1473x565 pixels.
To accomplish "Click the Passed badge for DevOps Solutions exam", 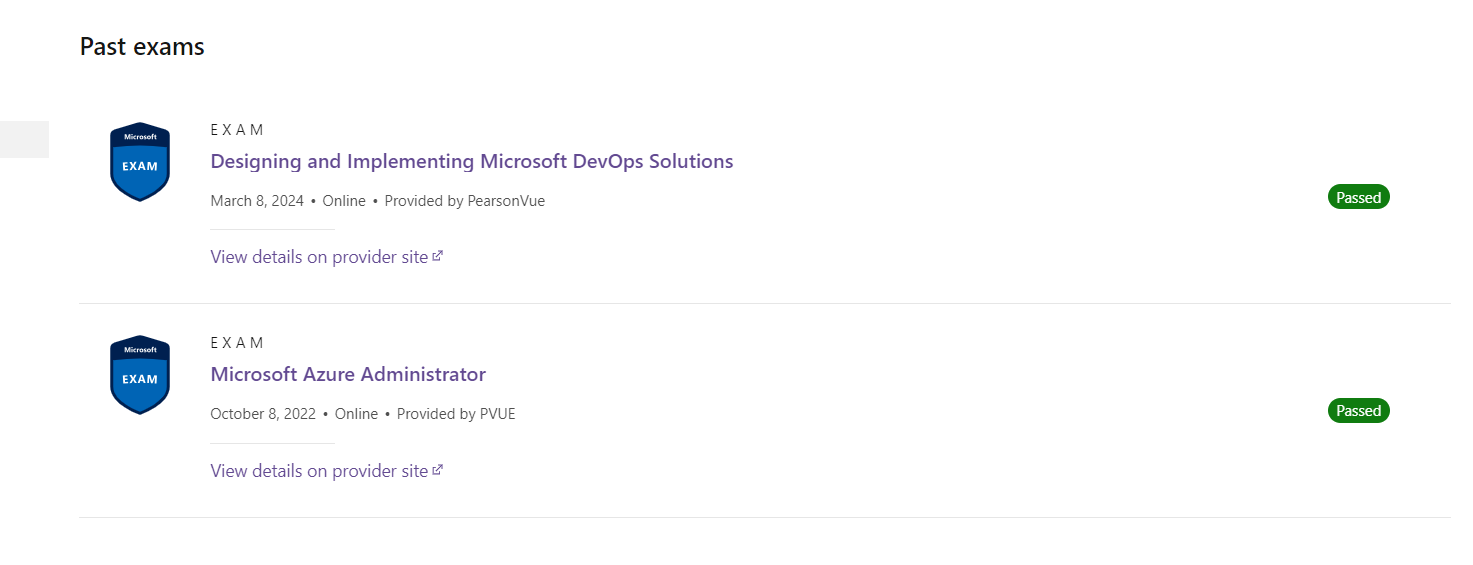I will pyautogui.click(x=1359, y=198).
